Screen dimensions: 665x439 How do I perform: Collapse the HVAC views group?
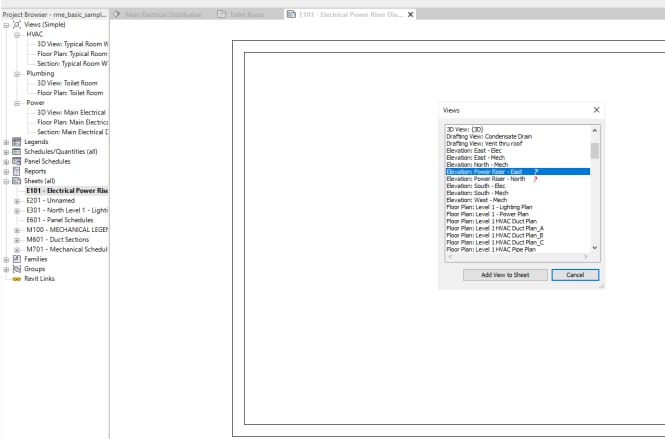16,34
